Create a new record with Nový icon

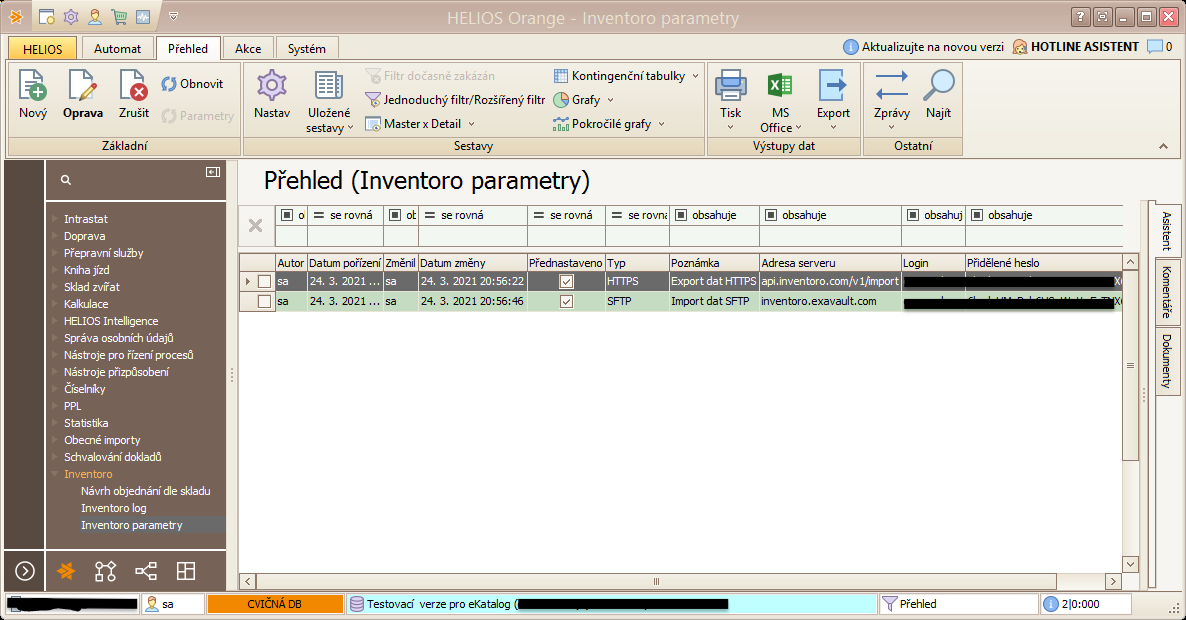32,95
